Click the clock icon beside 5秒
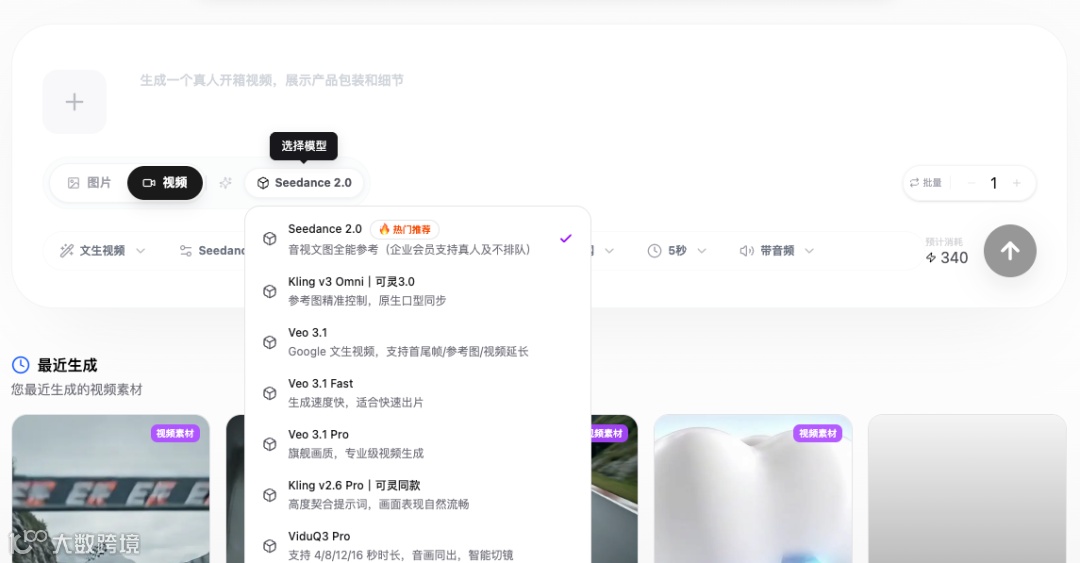Image resolution: width=1080 pixels, height=563 pixels. 654,251
